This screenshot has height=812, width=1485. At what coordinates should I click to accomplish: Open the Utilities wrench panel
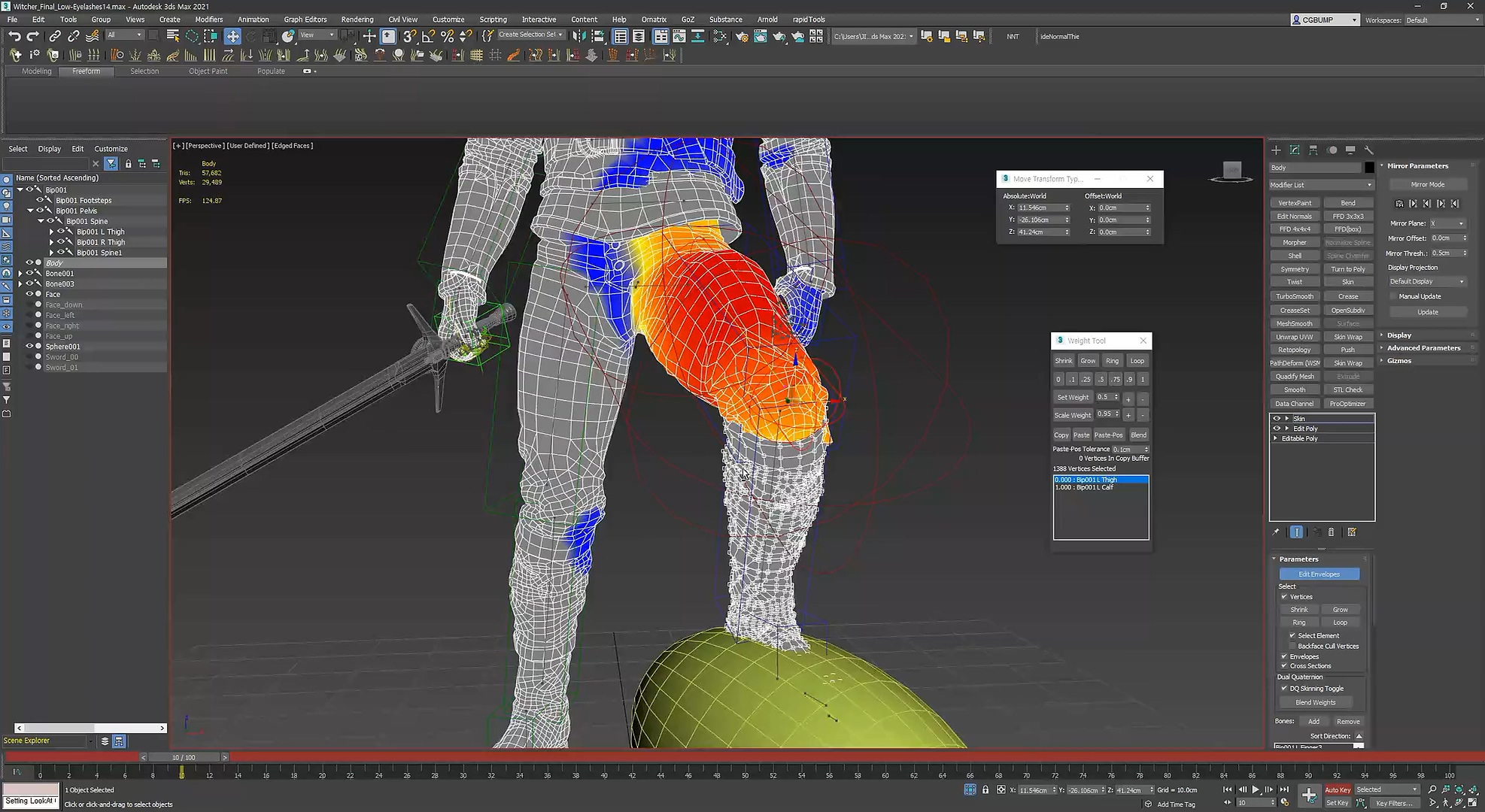click(x=1369, y=150)
